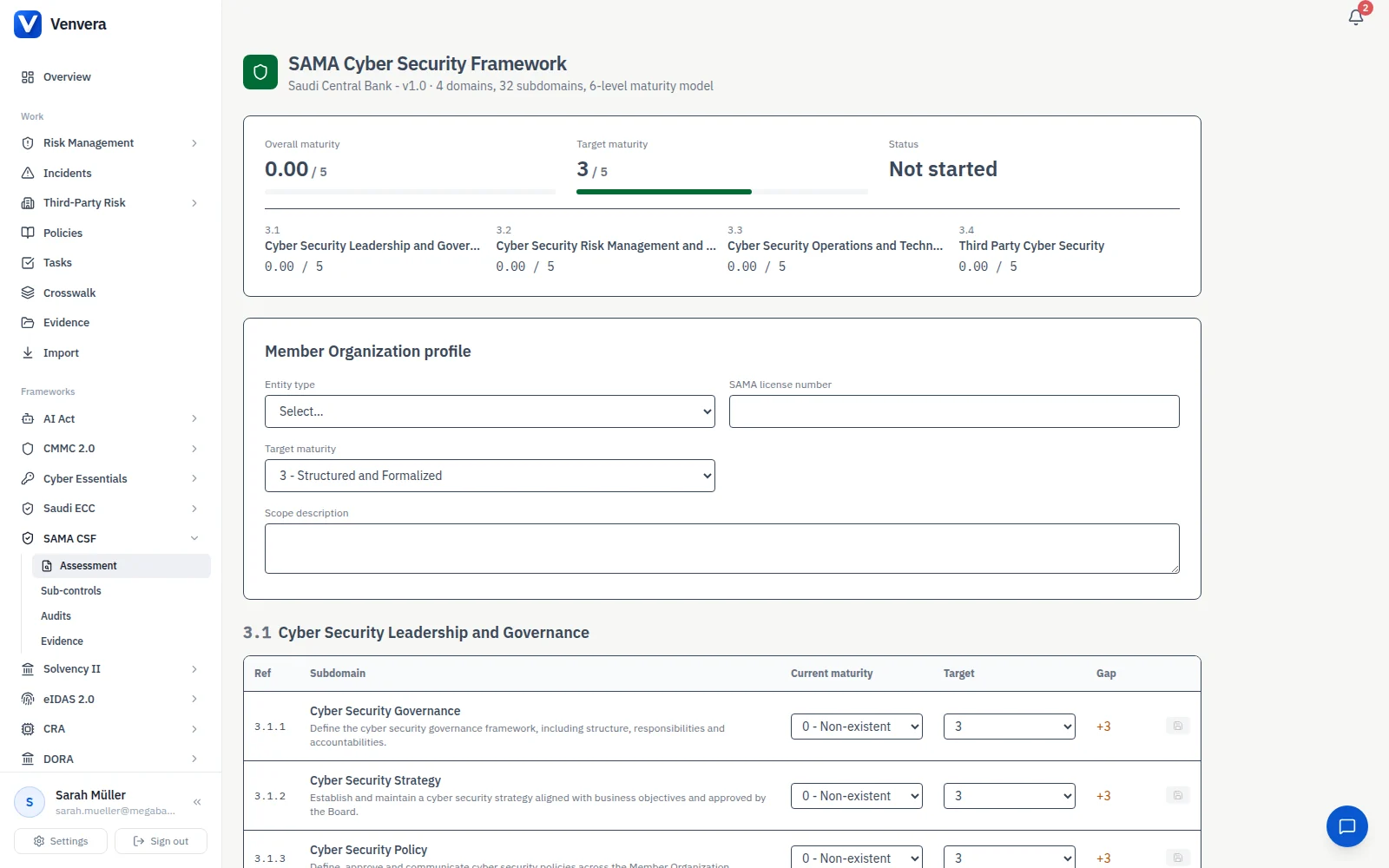1389x868 pixels.
Task: Click 3.4 Third Party Cyber Security summary
Action: click(1069, 248)
